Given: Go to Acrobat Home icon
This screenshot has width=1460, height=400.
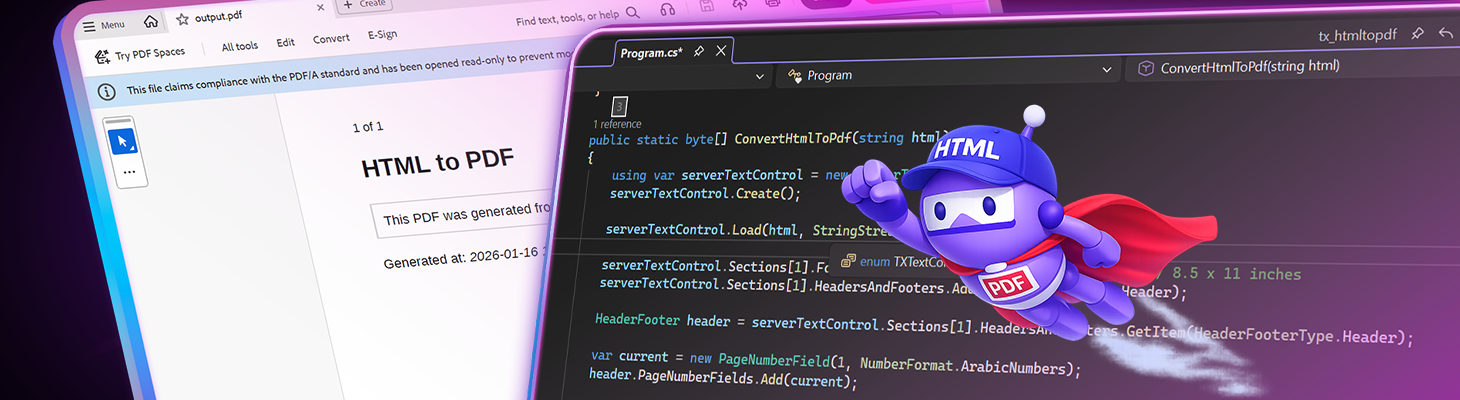Looking at the screenshot, I should coord(151,22).
